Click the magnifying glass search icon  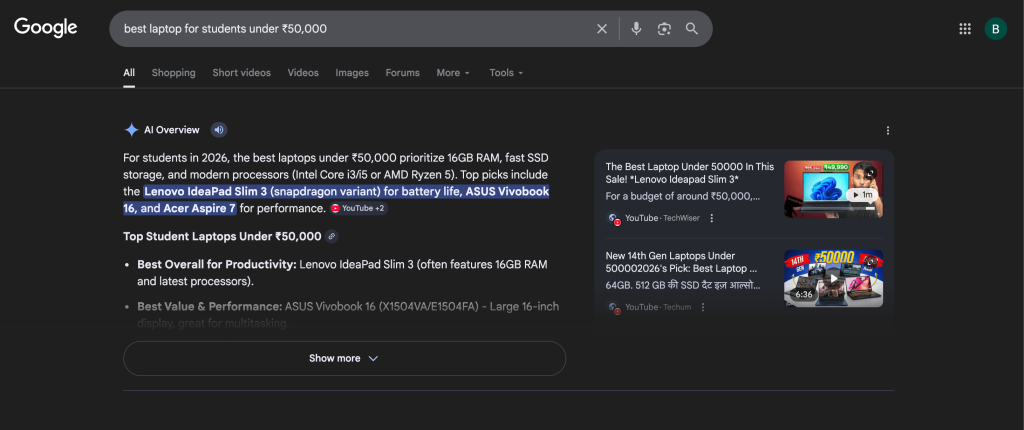[692, 29]
